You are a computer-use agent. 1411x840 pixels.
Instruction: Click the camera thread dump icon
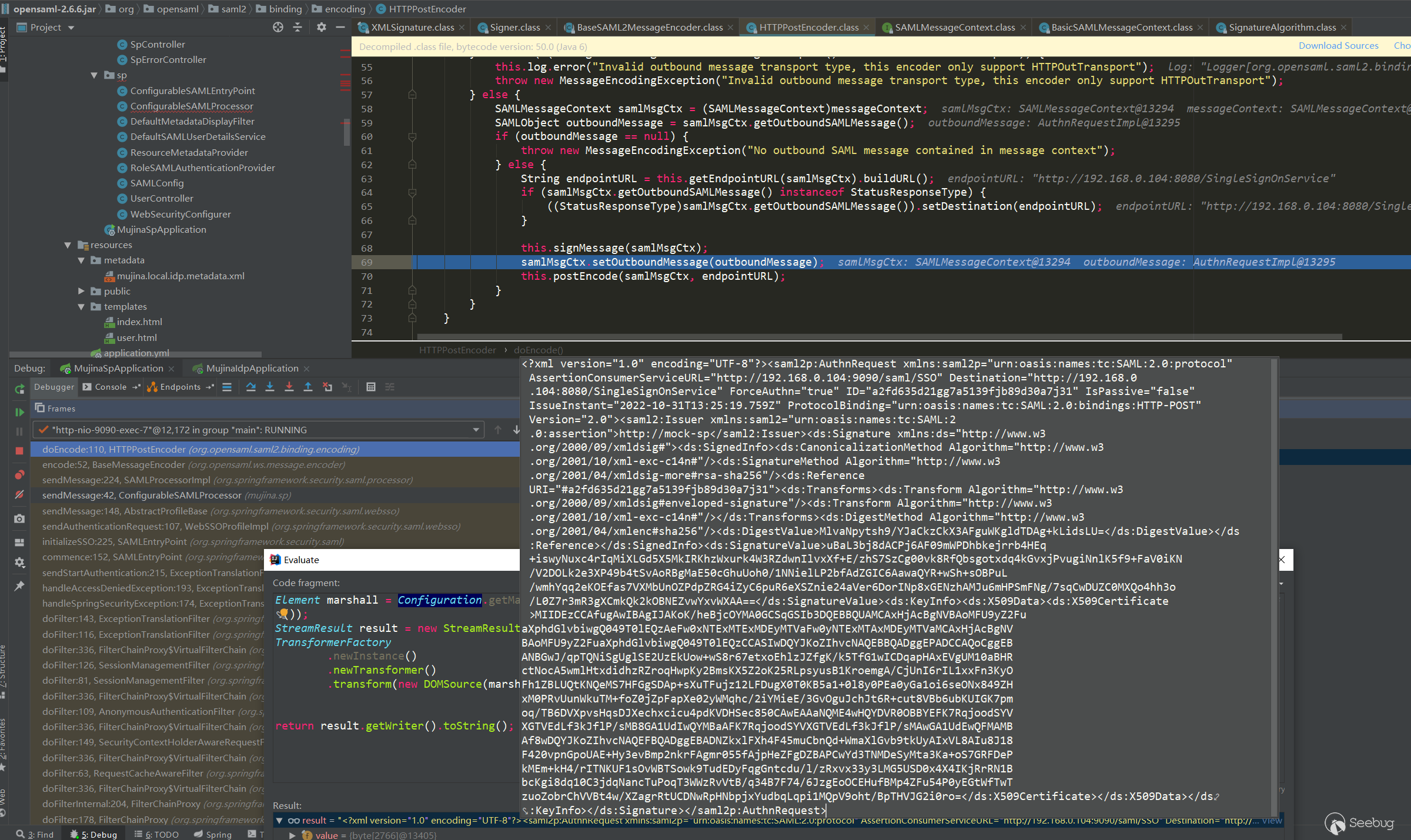[19, 518]
